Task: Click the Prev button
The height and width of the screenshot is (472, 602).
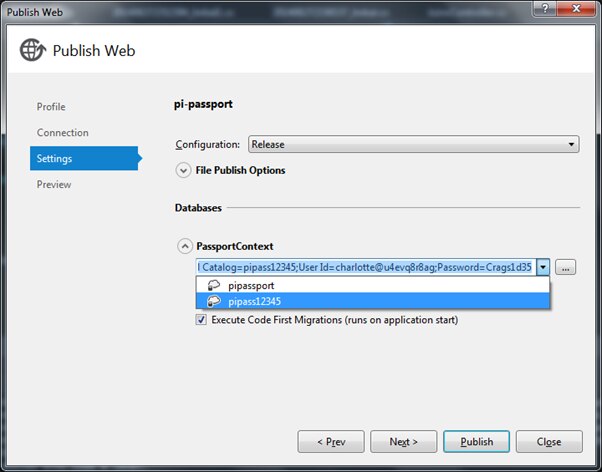Action: click(x=330, y=441)
